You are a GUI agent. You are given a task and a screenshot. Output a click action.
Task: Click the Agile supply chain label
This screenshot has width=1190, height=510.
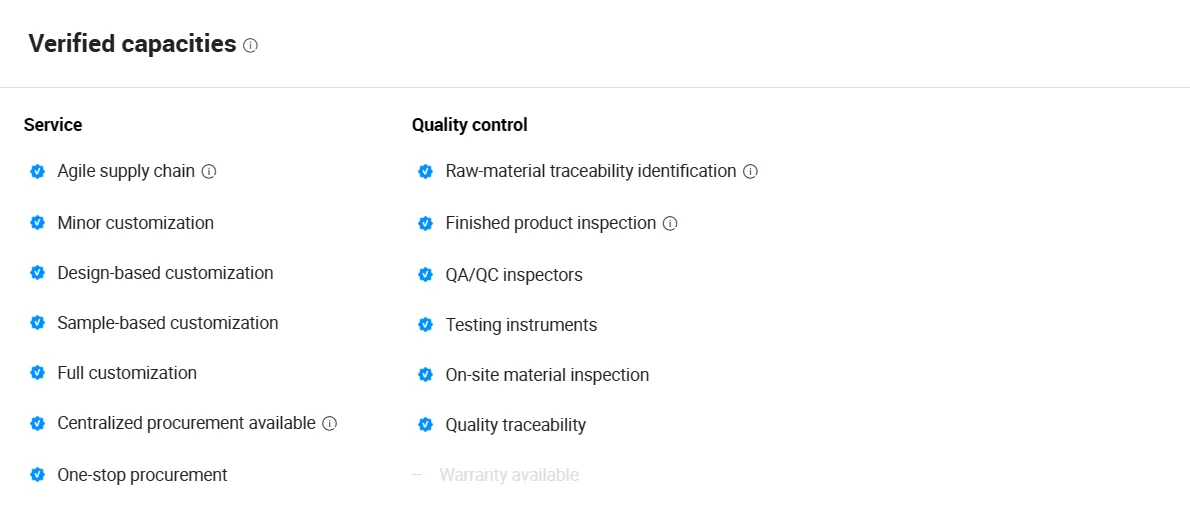126,171
